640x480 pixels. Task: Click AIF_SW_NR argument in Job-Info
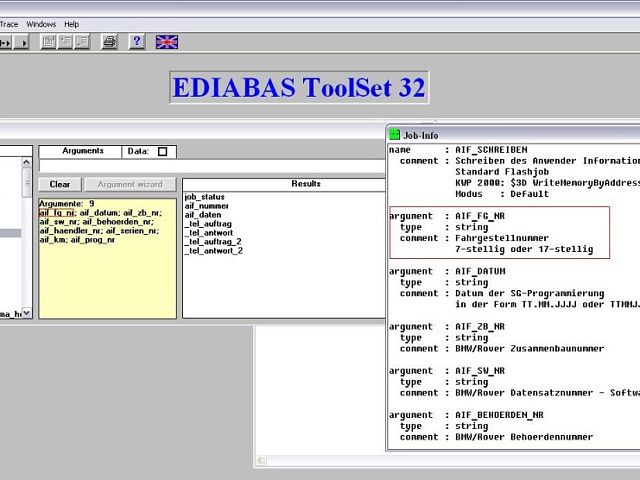[x=480, y=371]
